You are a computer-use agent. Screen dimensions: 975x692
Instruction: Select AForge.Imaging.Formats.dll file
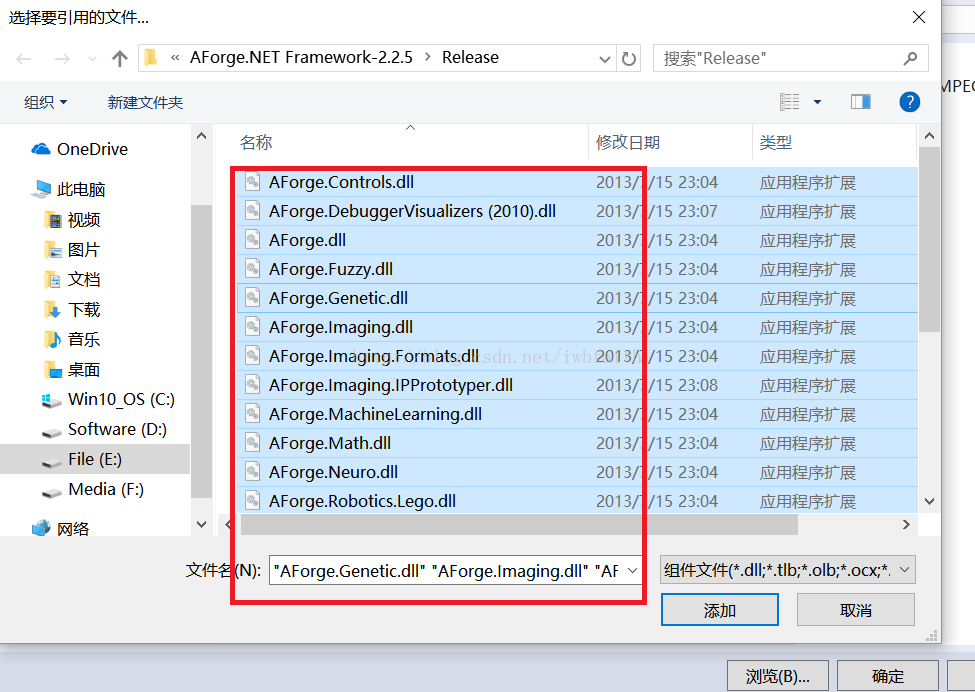(577, 356)
